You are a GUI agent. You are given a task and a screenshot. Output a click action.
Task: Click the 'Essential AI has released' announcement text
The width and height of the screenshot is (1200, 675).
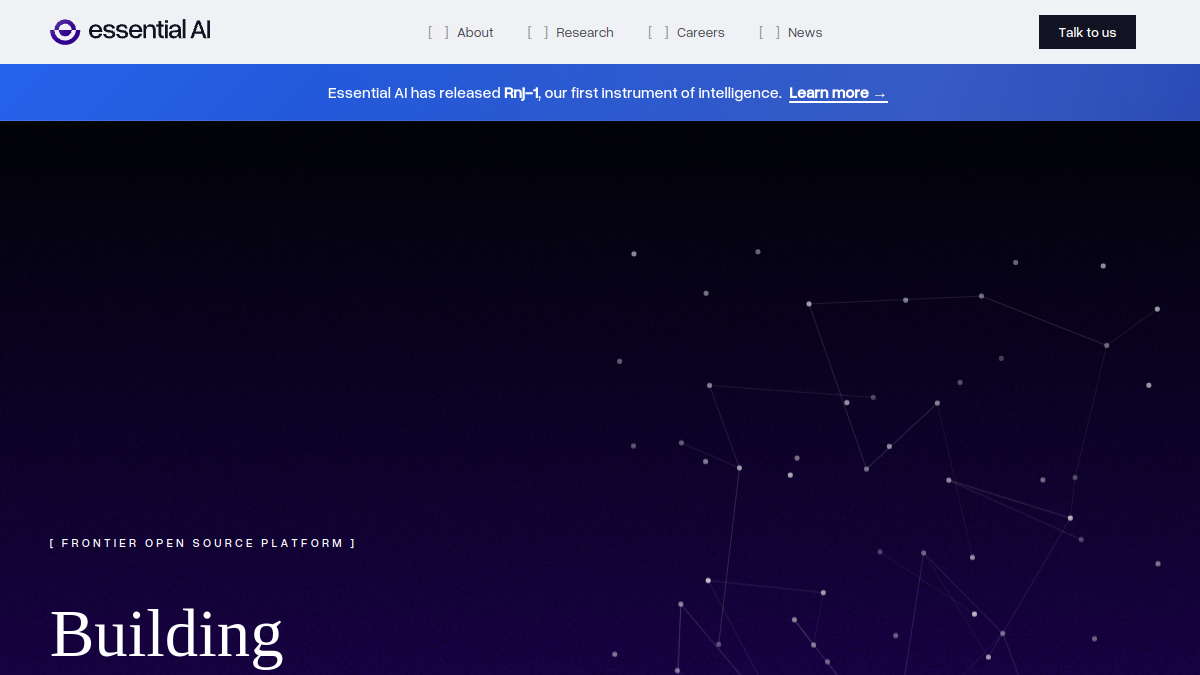414,93
